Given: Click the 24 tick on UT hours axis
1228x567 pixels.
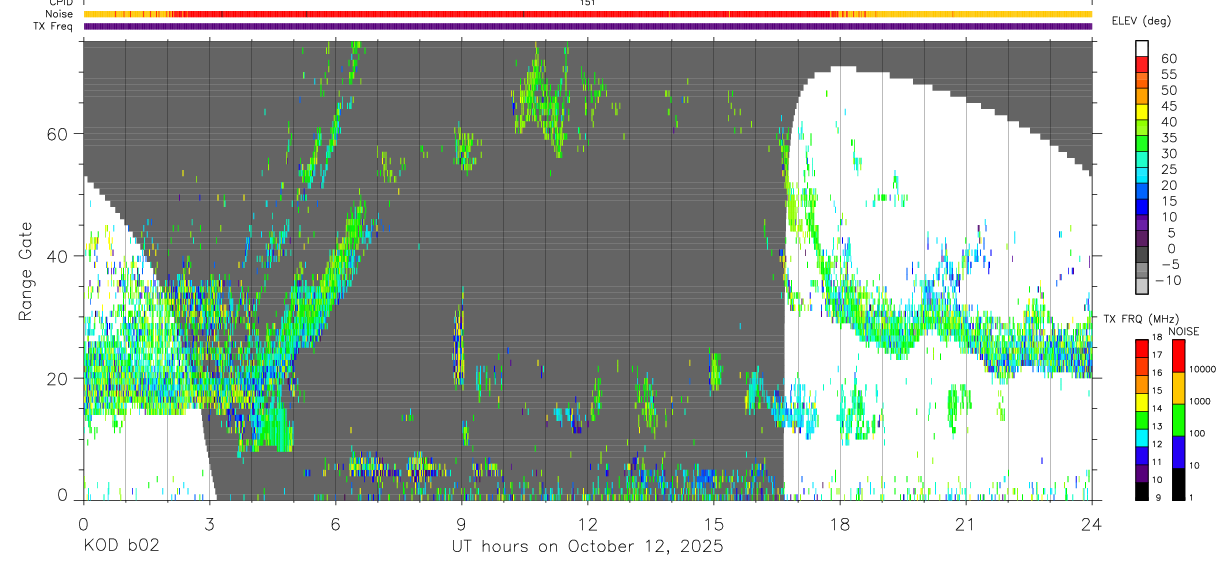Looking at the screenshot, I should [x=1092, y=523].
